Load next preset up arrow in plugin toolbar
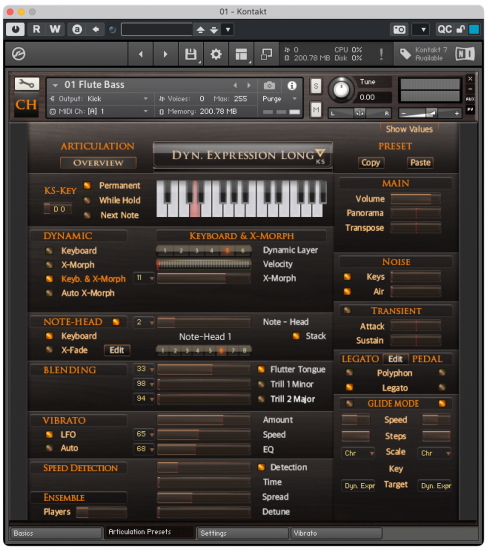The width and height of the screenshot is (488, 550). coord(200,29)
